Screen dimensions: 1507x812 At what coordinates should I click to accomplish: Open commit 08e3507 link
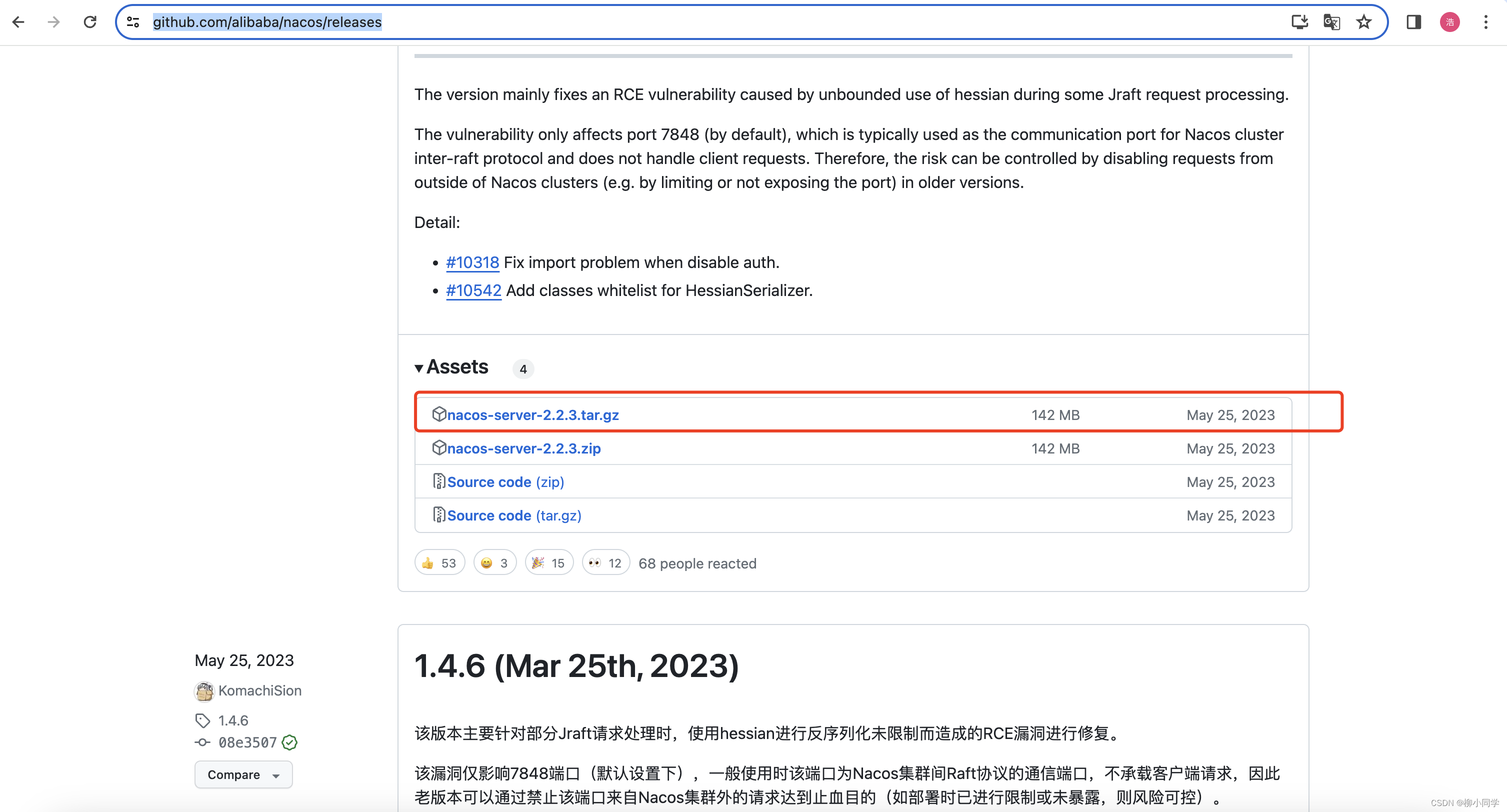(x=247, y=742)
